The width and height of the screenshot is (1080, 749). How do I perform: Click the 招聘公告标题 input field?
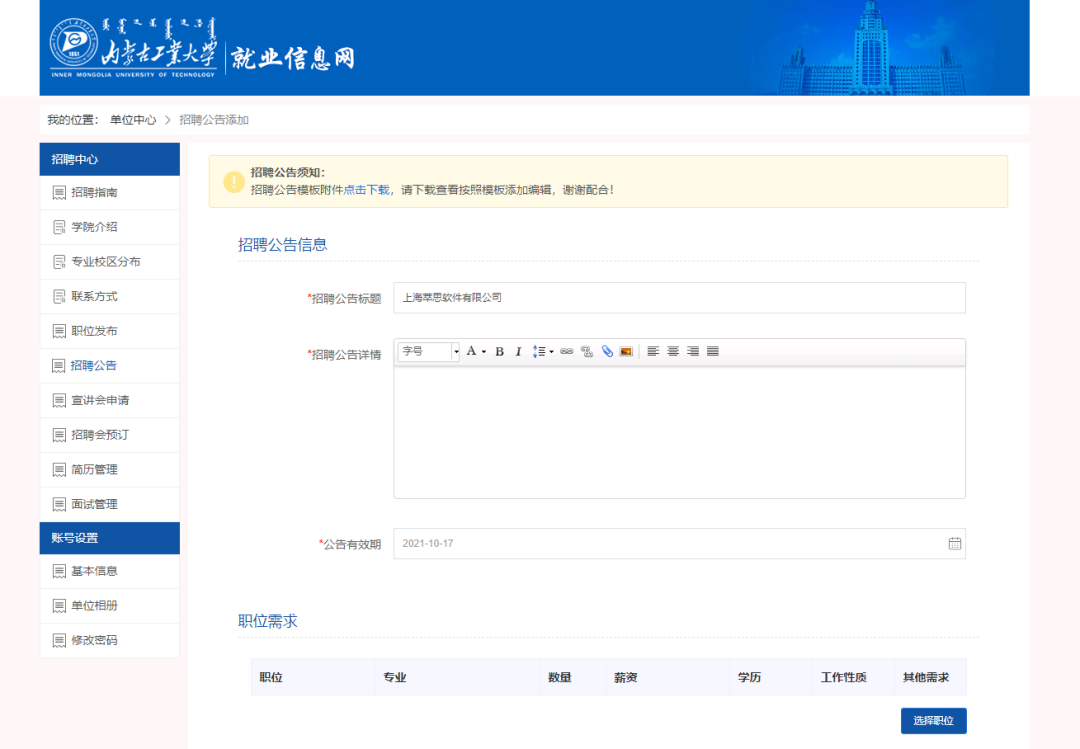[x=679, y=298]
